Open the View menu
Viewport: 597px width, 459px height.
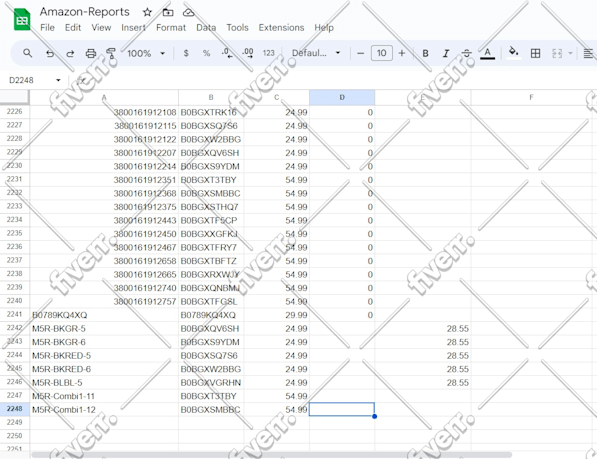101,27
